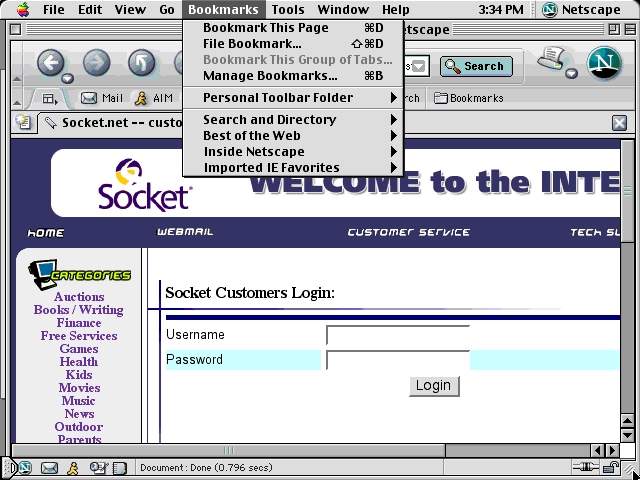The width and height of the screenshot is (640, 480).
Task: Click the Forward navigation button
Action: 96,63
